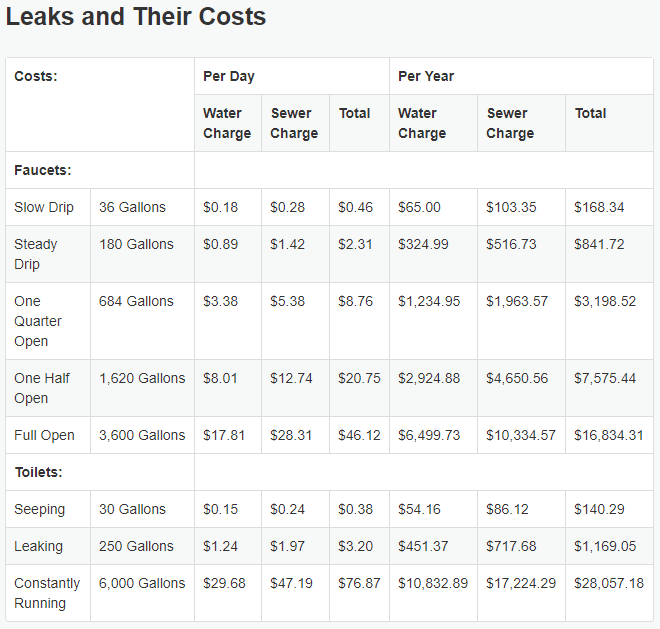Select the Per Year column header
660x629 pixels.
coord(521,76)
